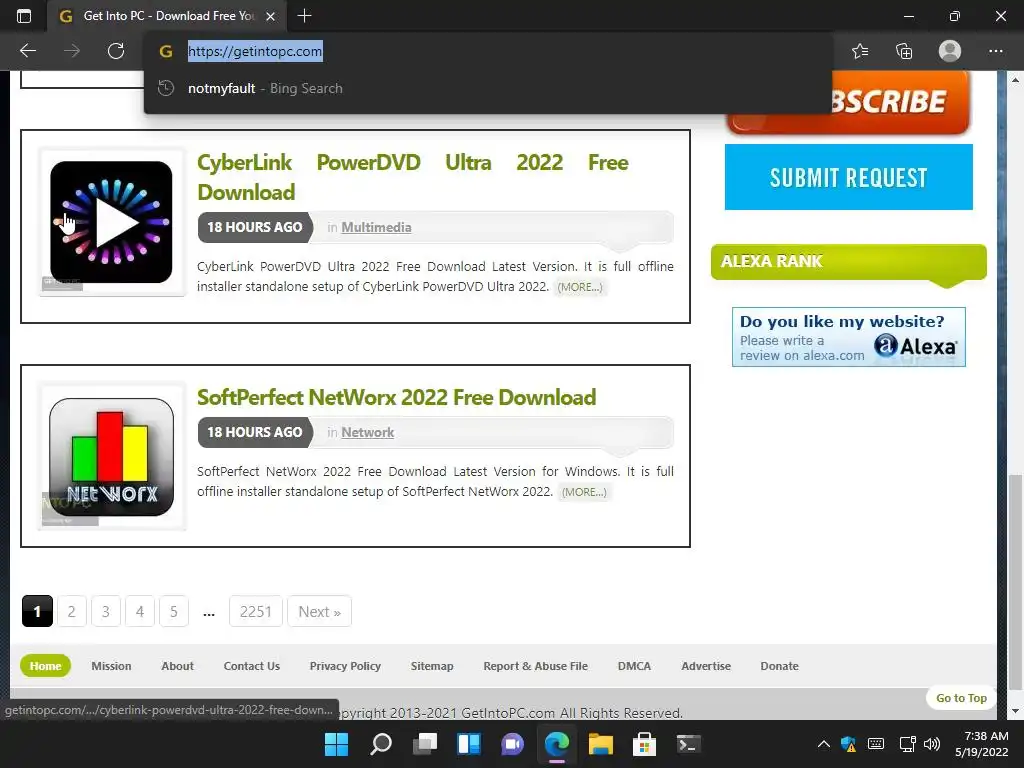The height and width of the screenshot is (768, 1024).
Task: Go to pagination page 2
Action: coord(72,611)
